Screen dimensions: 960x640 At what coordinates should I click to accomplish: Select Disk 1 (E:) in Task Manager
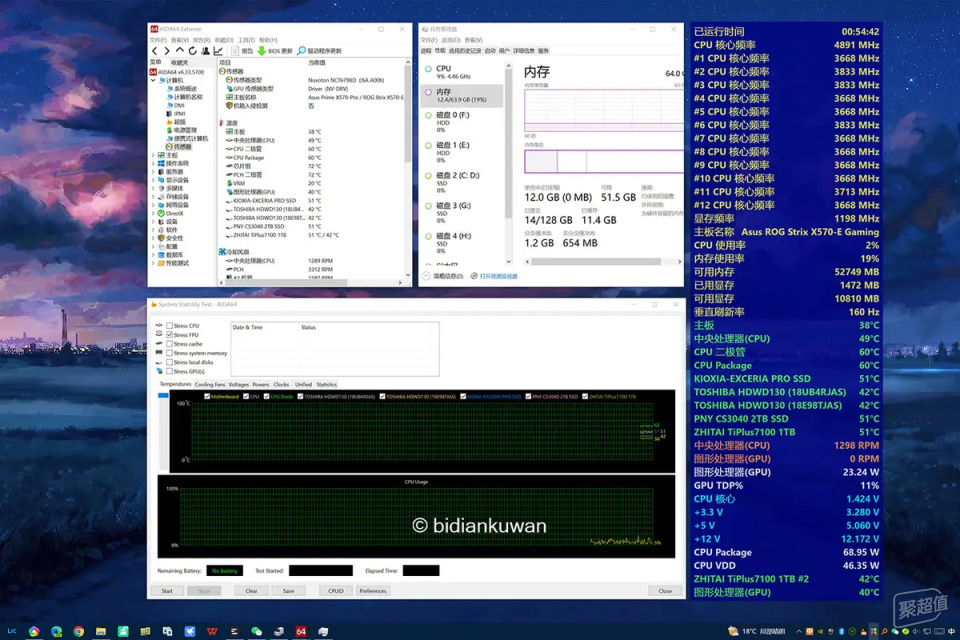(x=463, y=152)
